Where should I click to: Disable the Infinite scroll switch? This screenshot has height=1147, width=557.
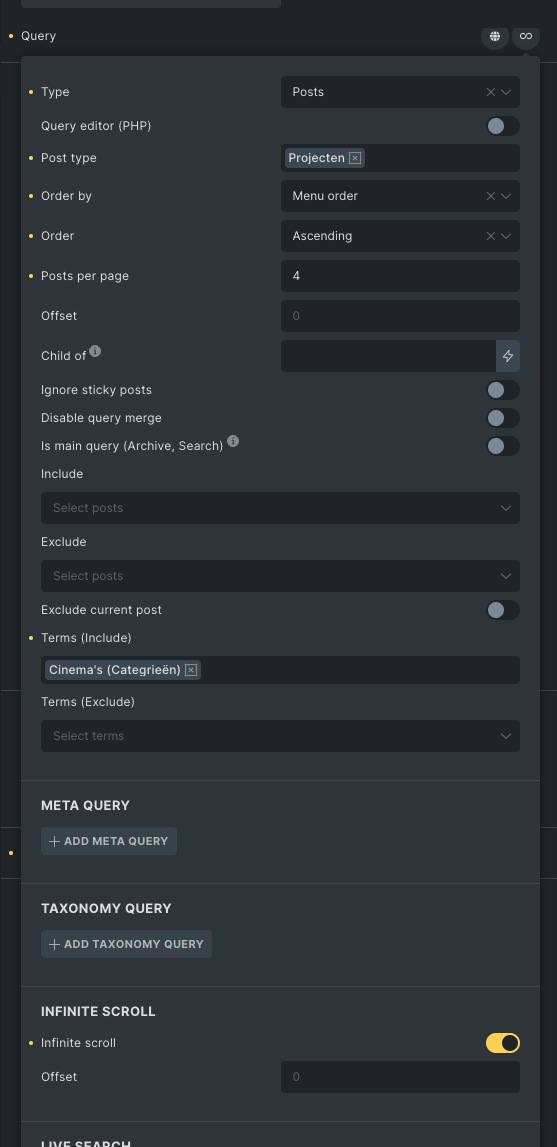[503, 1043]
